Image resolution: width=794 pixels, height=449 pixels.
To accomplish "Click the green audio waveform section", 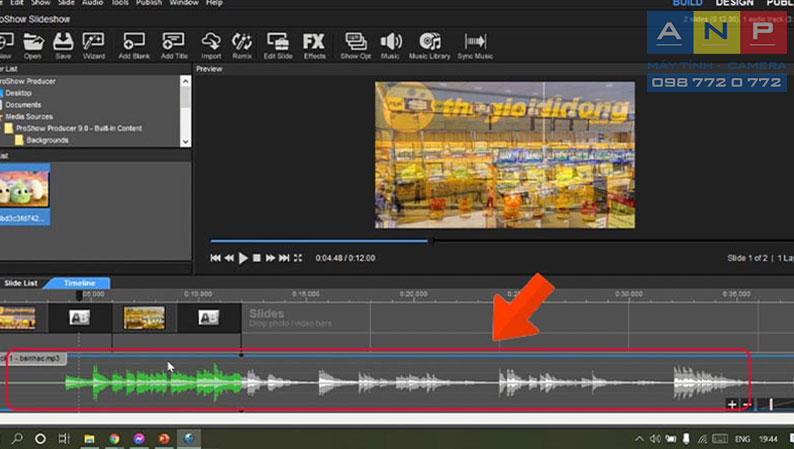I will (153, 382).
